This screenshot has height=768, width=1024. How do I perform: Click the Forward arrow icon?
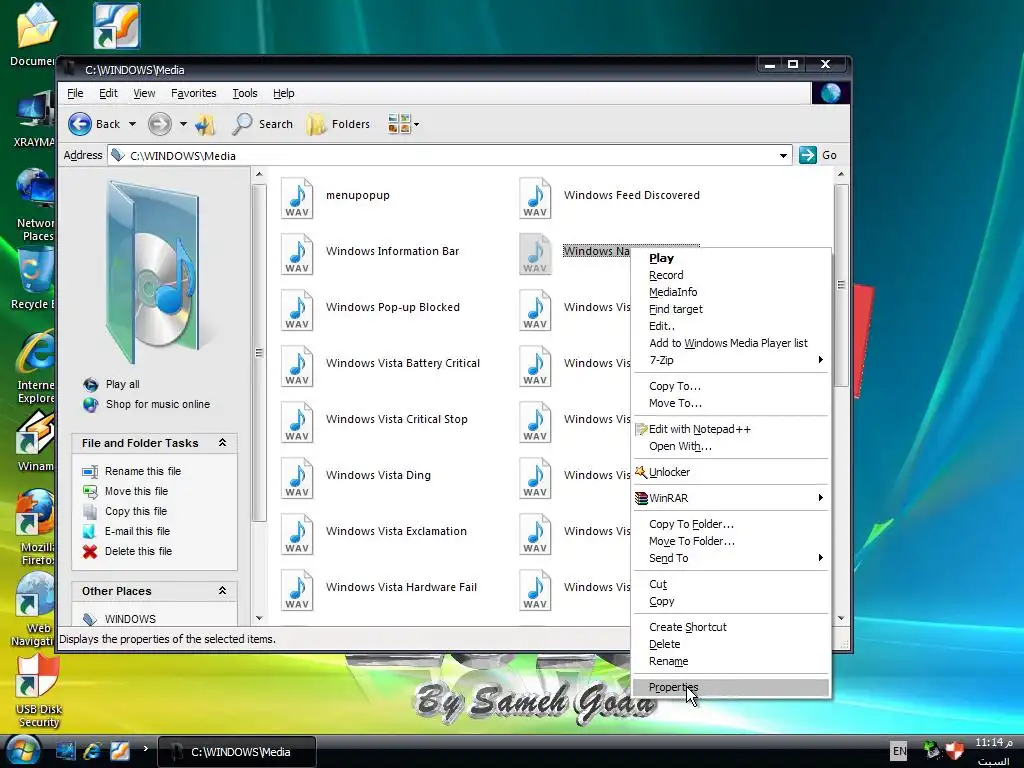[159, 124]
